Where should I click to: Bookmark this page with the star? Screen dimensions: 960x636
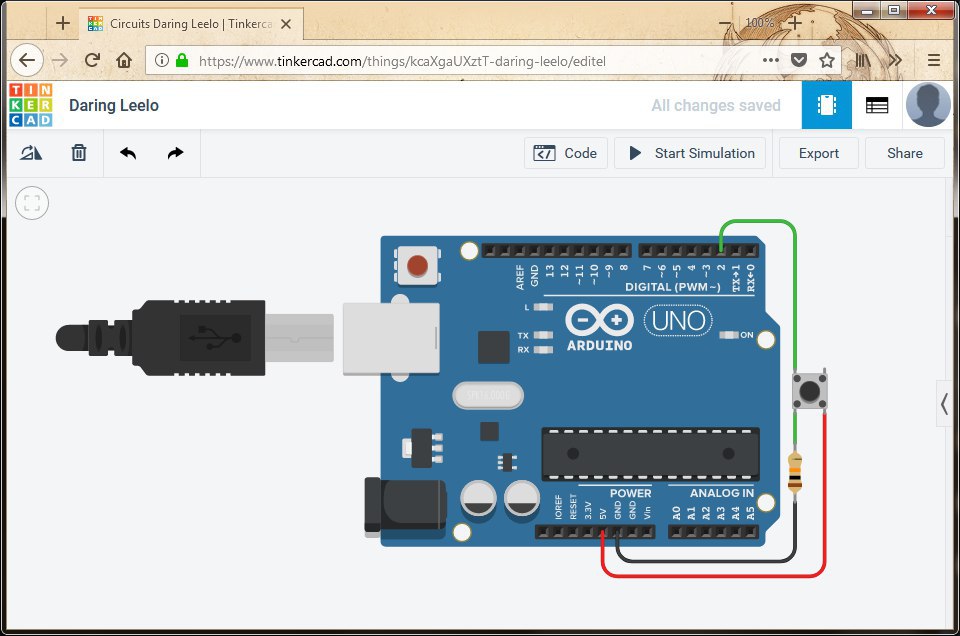click(827, 60)
